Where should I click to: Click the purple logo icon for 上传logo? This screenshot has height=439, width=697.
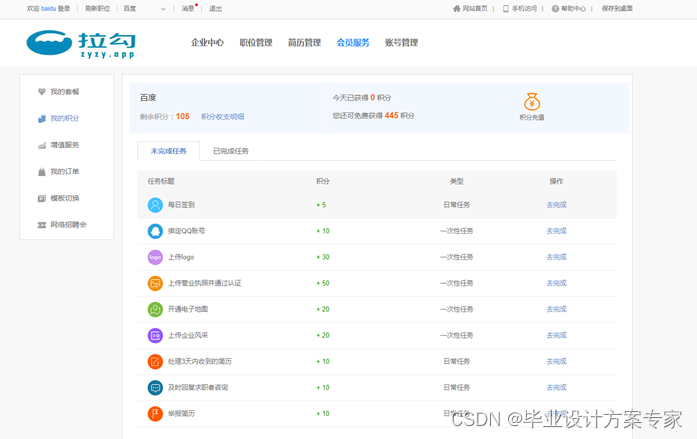155,257
